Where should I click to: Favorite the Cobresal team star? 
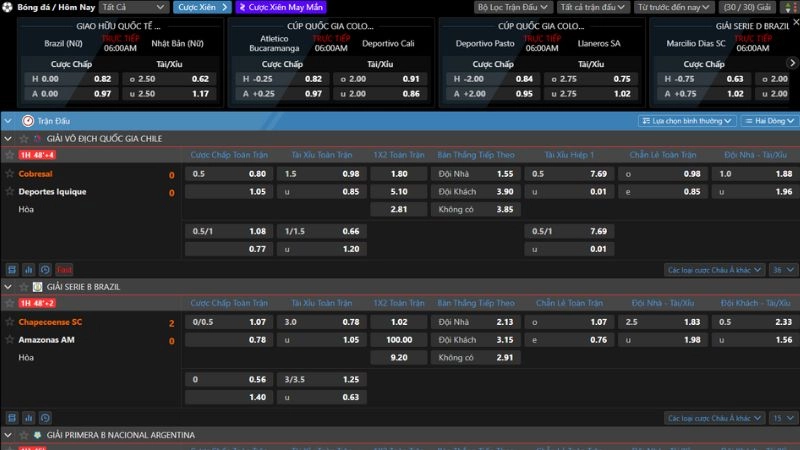[9, 174]
